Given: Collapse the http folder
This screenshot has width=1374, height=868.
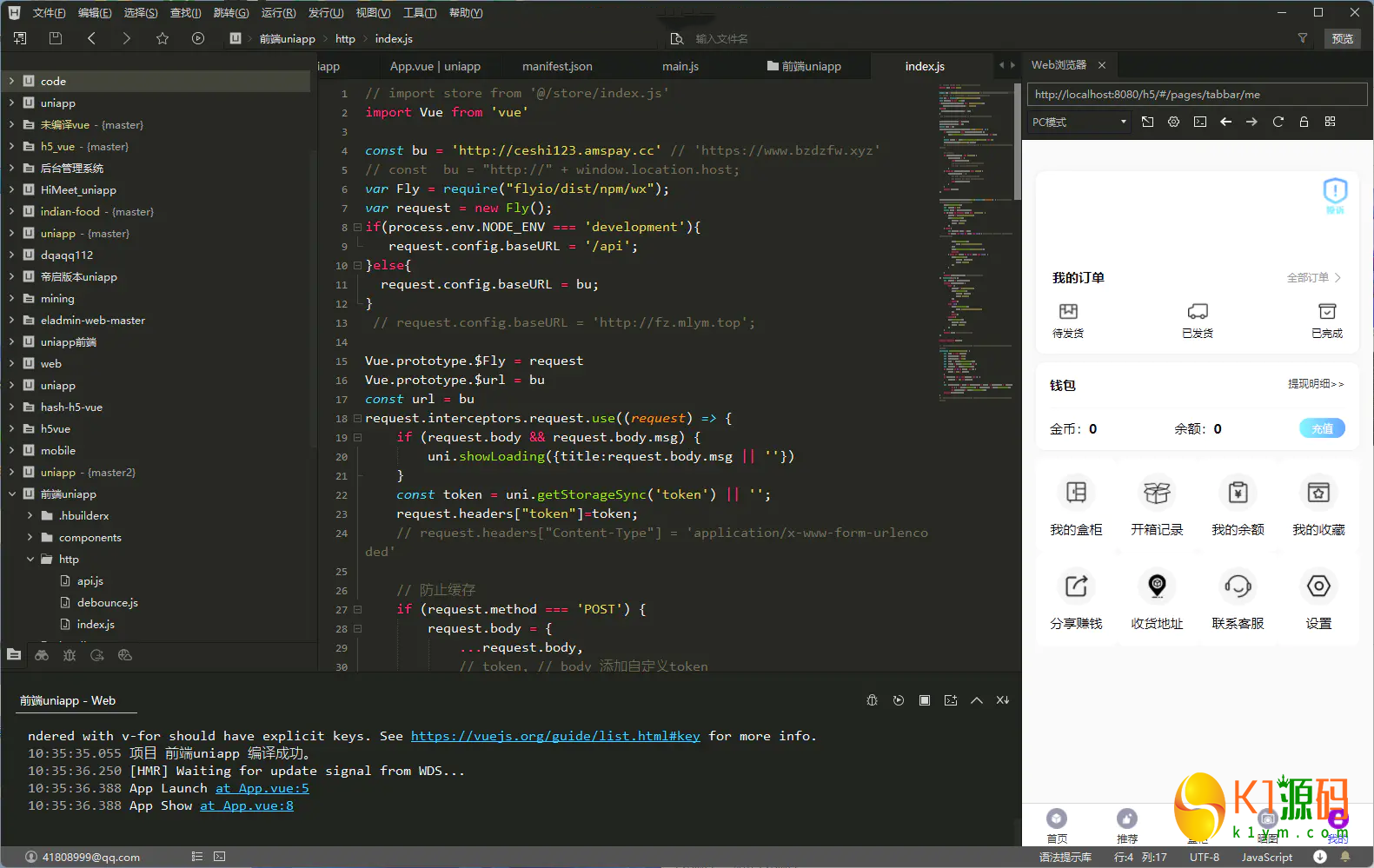Looking at the screenshot, I should click(30, 559).
